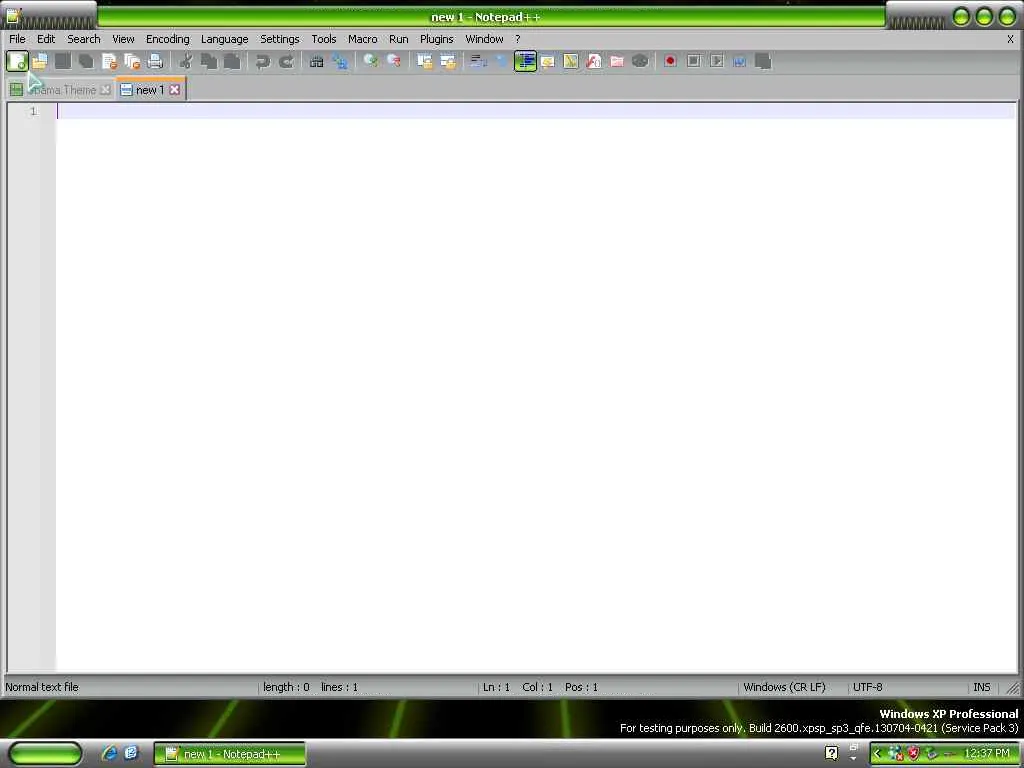Image resolution: width=1024 pixels, height=768 pixels.
Task: Click the green Start button
Action: pos(45,754)
